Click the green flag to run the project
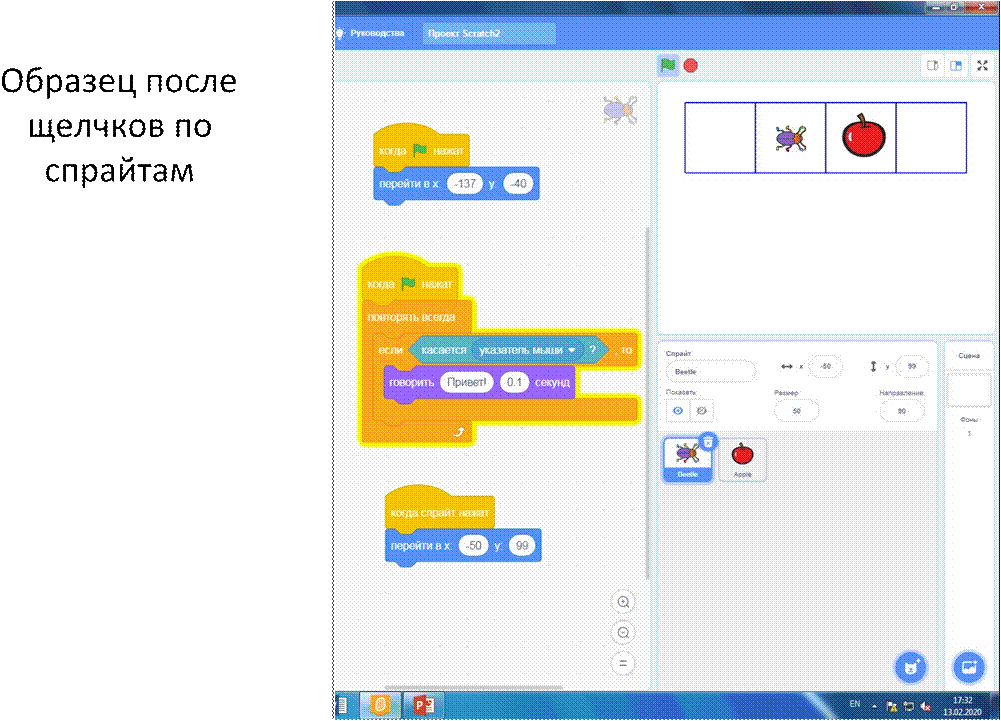This screenshot has width=1001, height=721. point(667,66)
